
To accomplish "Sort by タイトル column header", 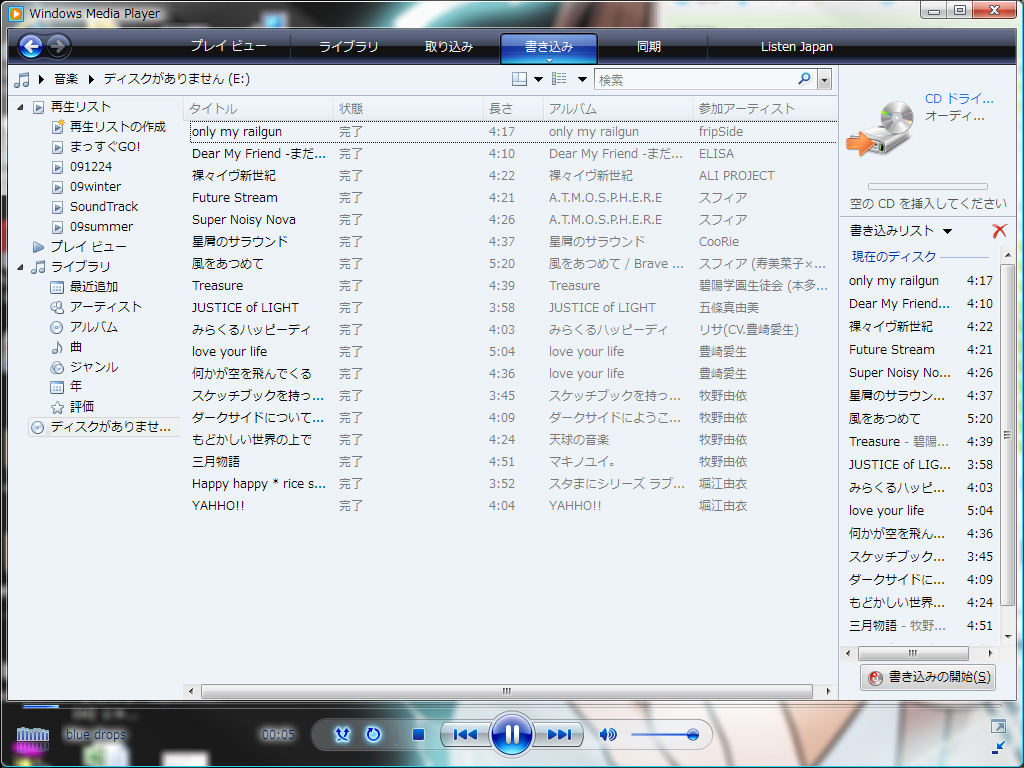I will [x=259, y=108].
